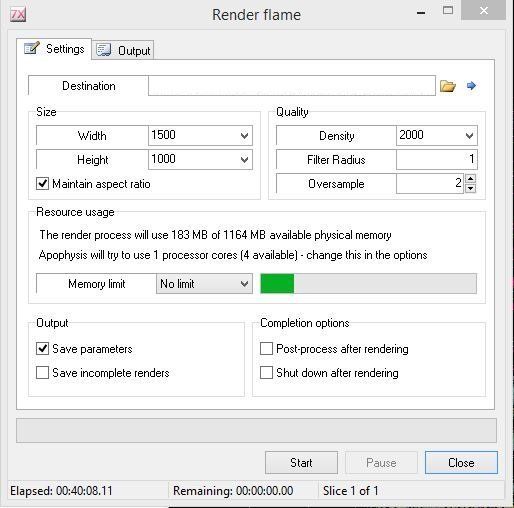Click the blue arrow icon beside Destination
This screenshot has height=508, width=514.
click(471, 86)
